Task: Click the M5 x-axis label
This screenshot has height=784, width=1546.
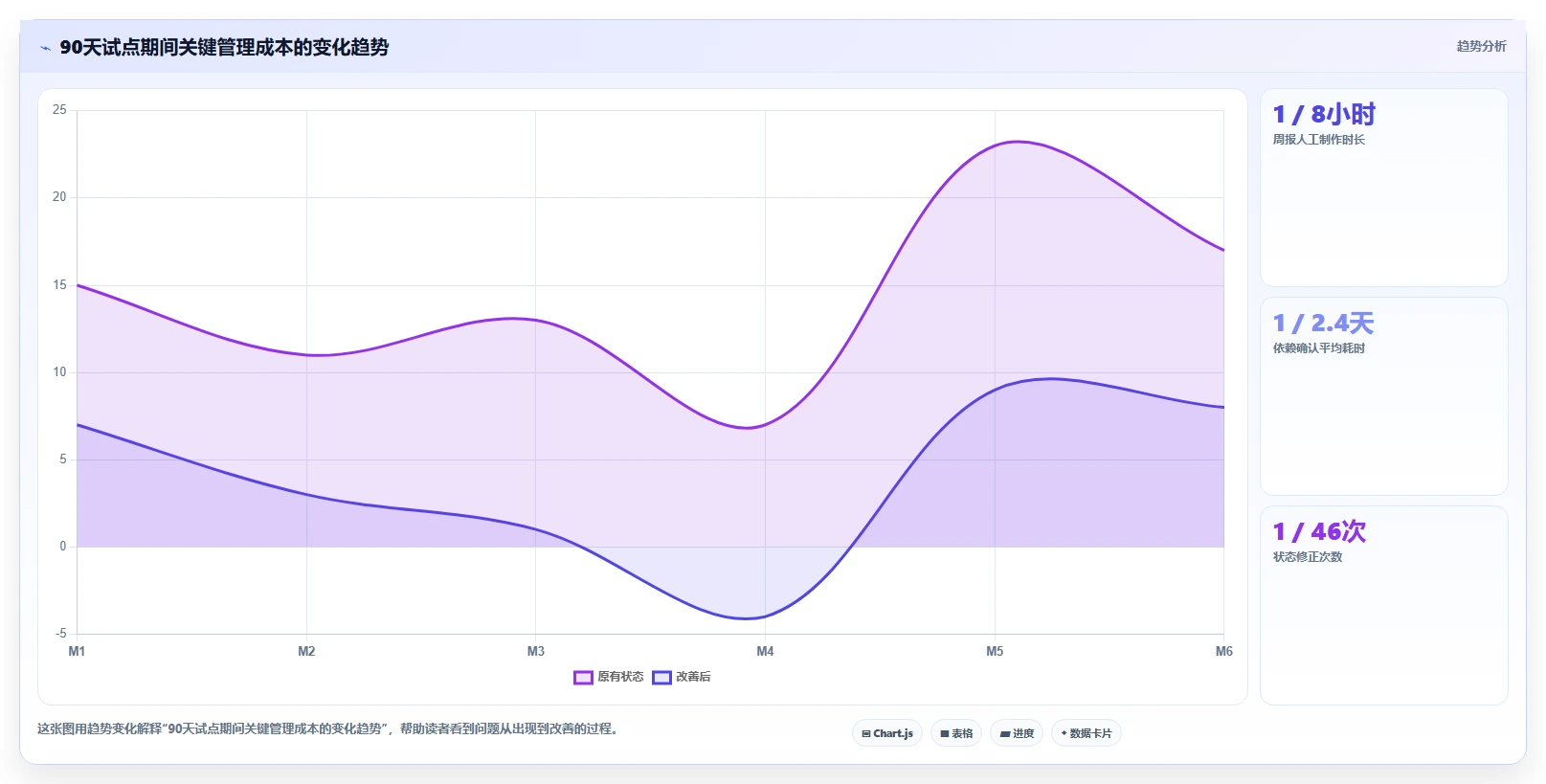Action: [x=995, y=651]
